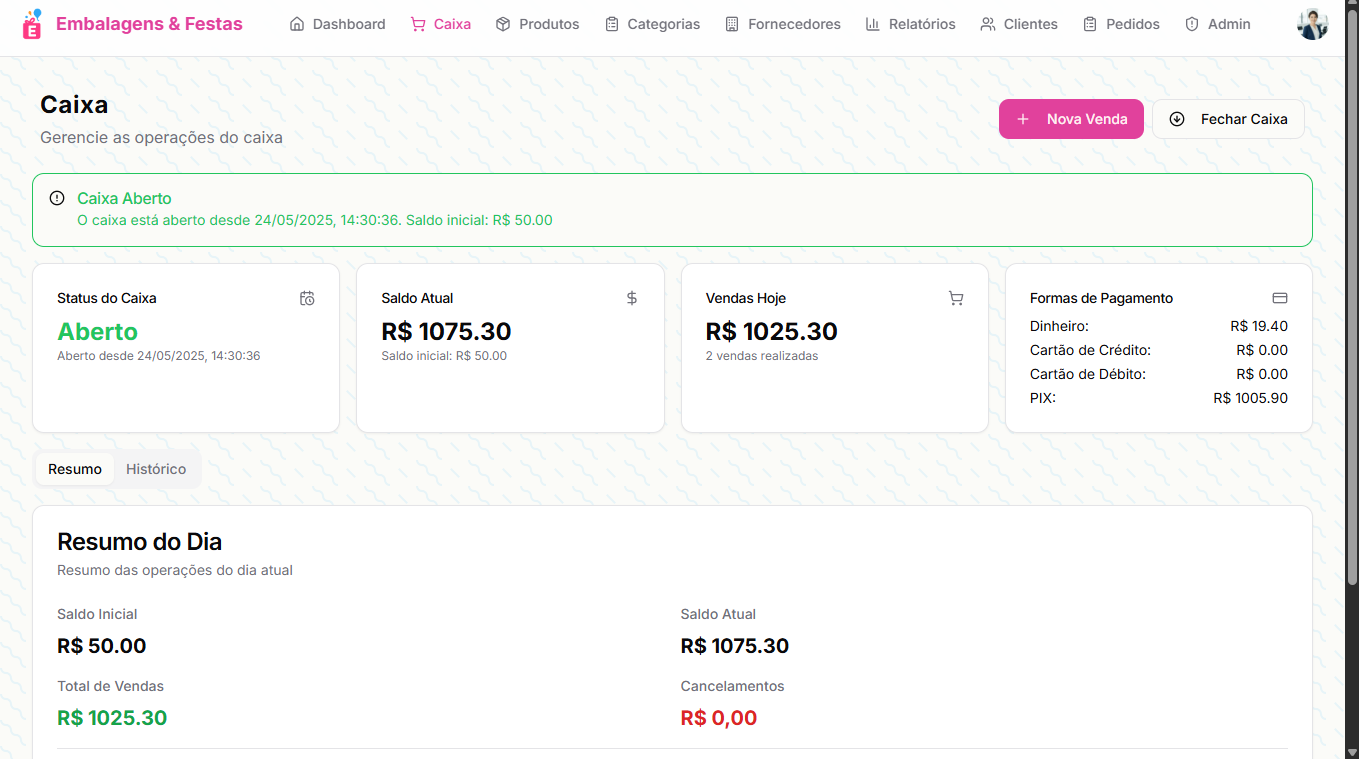Open Relatórios from the top menu

point(910,24)
